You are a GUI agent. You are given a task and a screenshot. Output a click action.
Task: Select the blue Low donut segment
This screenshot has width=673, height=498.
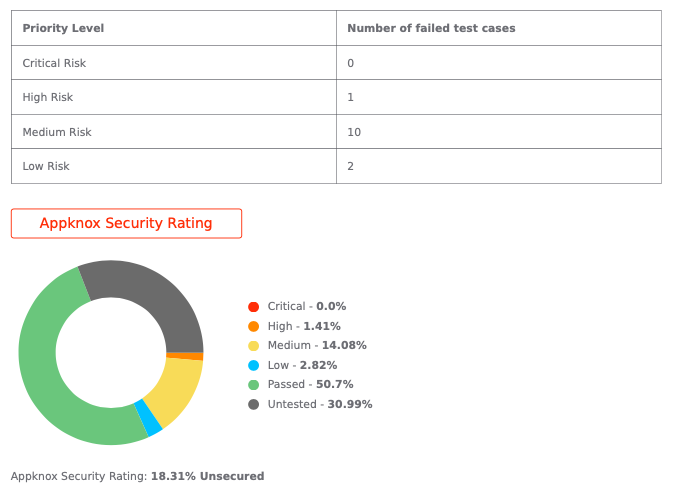[x=150, y=417]
